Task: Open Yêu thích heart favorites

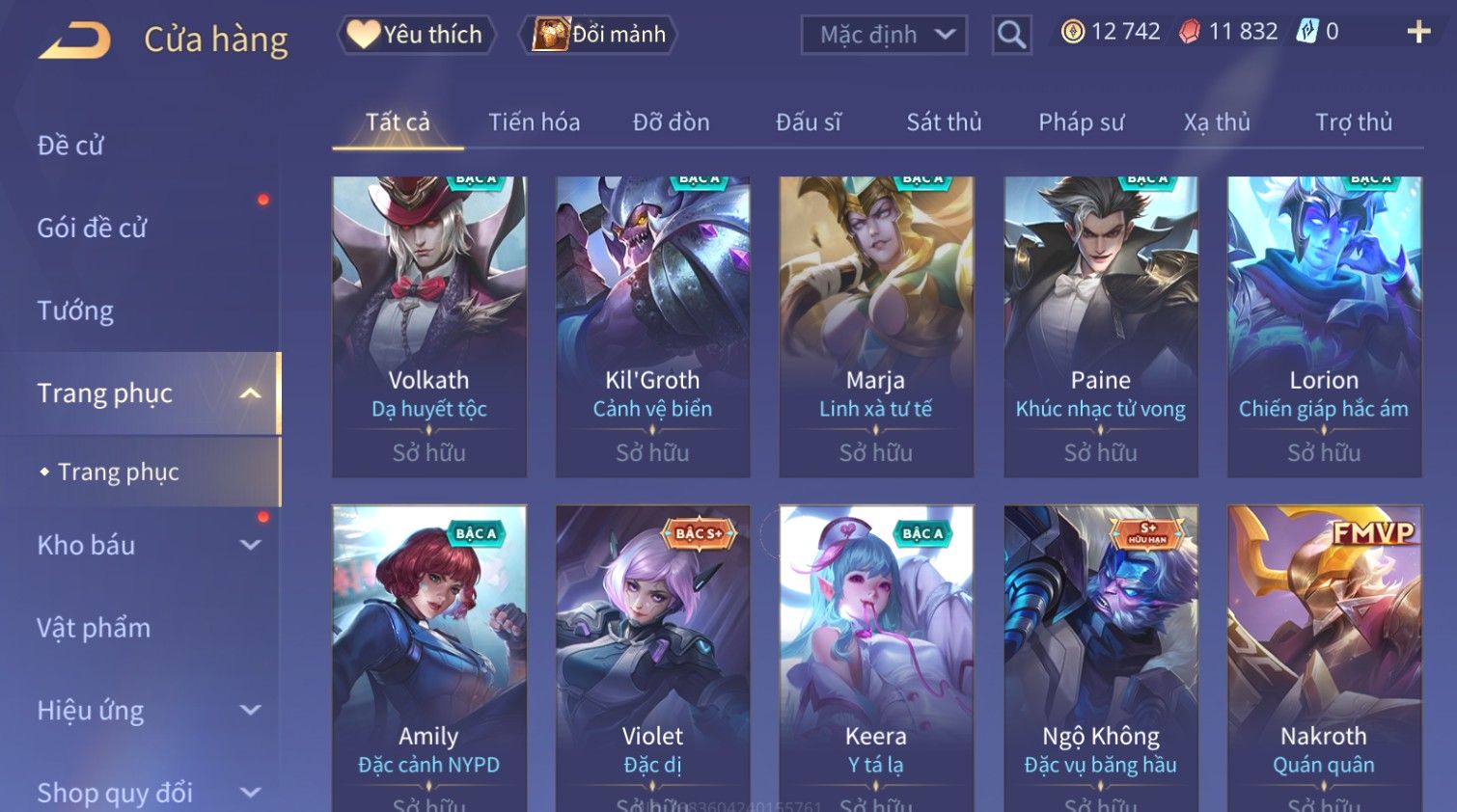Action: coord(416,35)
